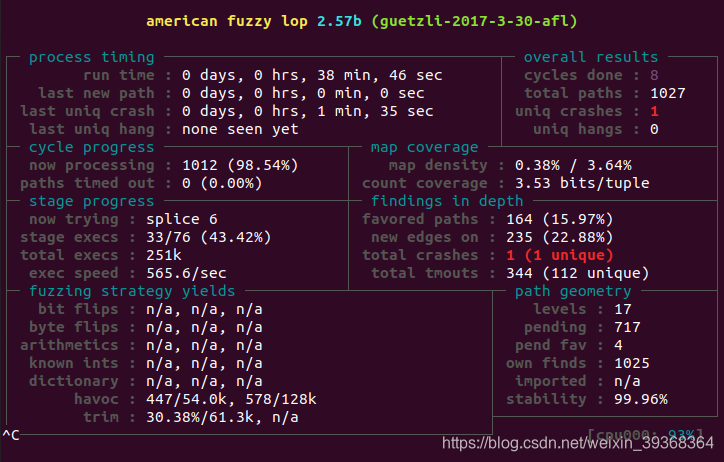Click the ^C interrupt marker

11,435
